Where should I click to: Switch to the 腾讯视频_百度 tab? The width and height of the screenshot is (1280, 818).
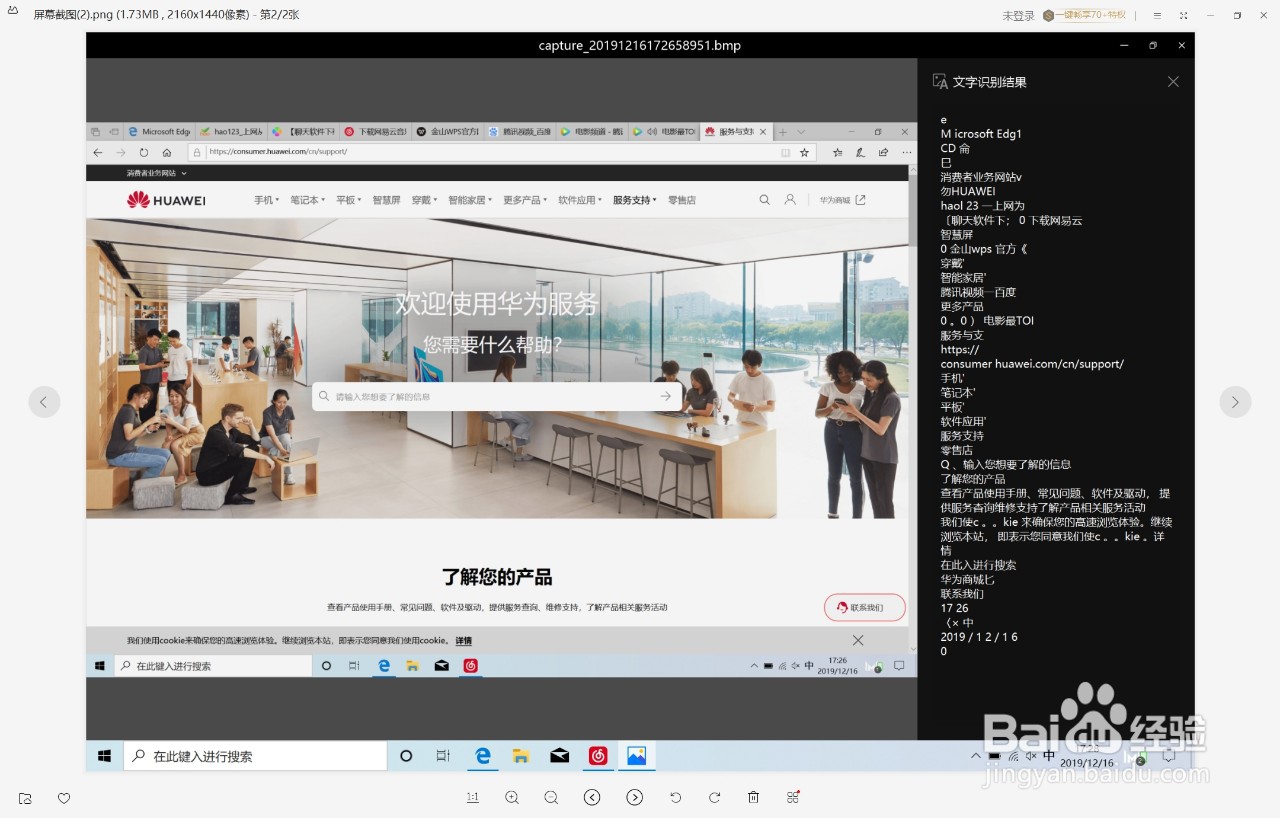click(x=518, y=131)
